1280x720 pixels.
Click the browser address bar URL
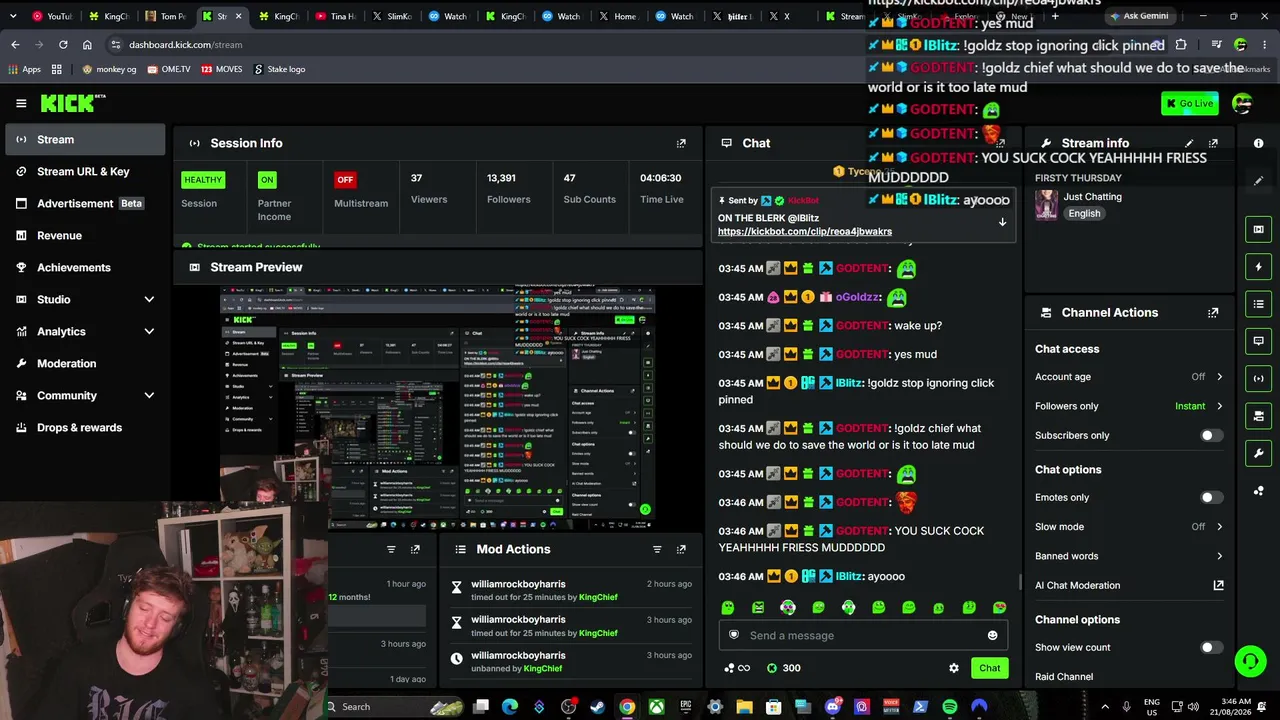(185, 45)
